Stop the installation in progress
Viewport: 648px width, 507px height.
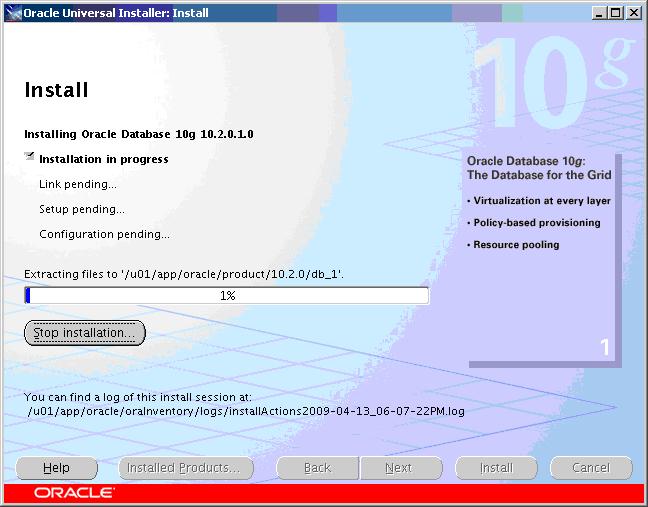click(85, 333)
